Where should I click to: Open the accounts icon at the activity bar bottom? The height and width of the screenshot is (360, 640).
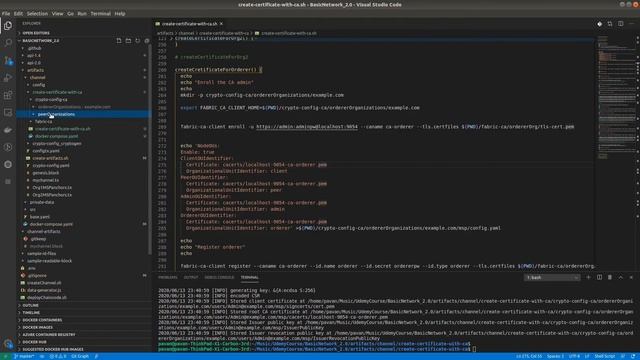pos(8,344)
